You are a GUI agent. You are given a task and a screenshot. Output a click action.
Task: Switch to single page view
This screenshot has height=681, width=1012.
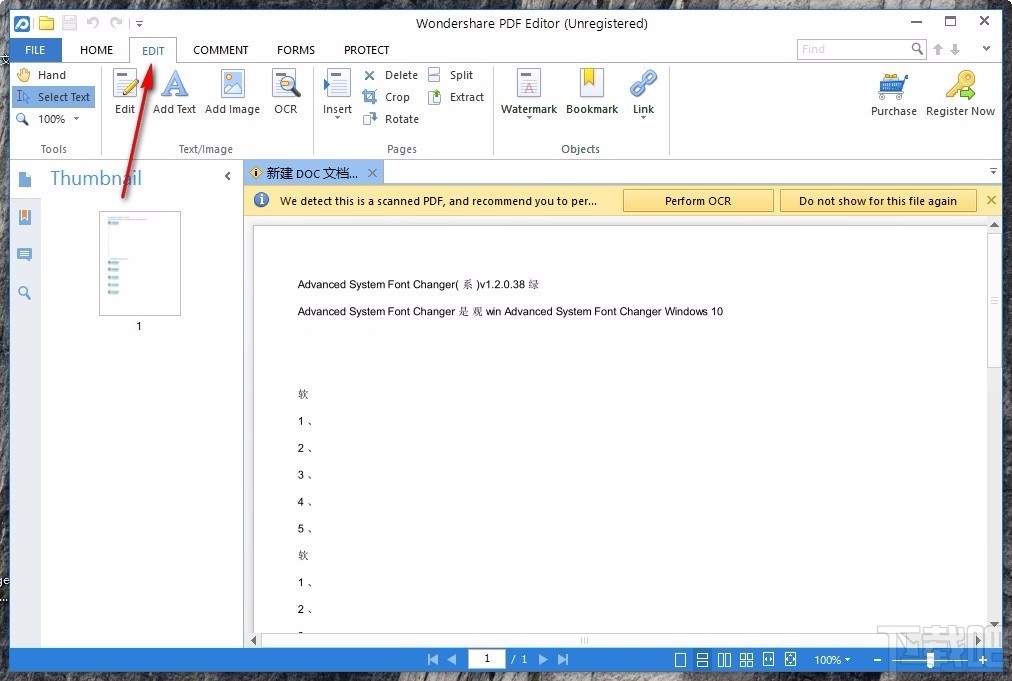pos(680,660)
